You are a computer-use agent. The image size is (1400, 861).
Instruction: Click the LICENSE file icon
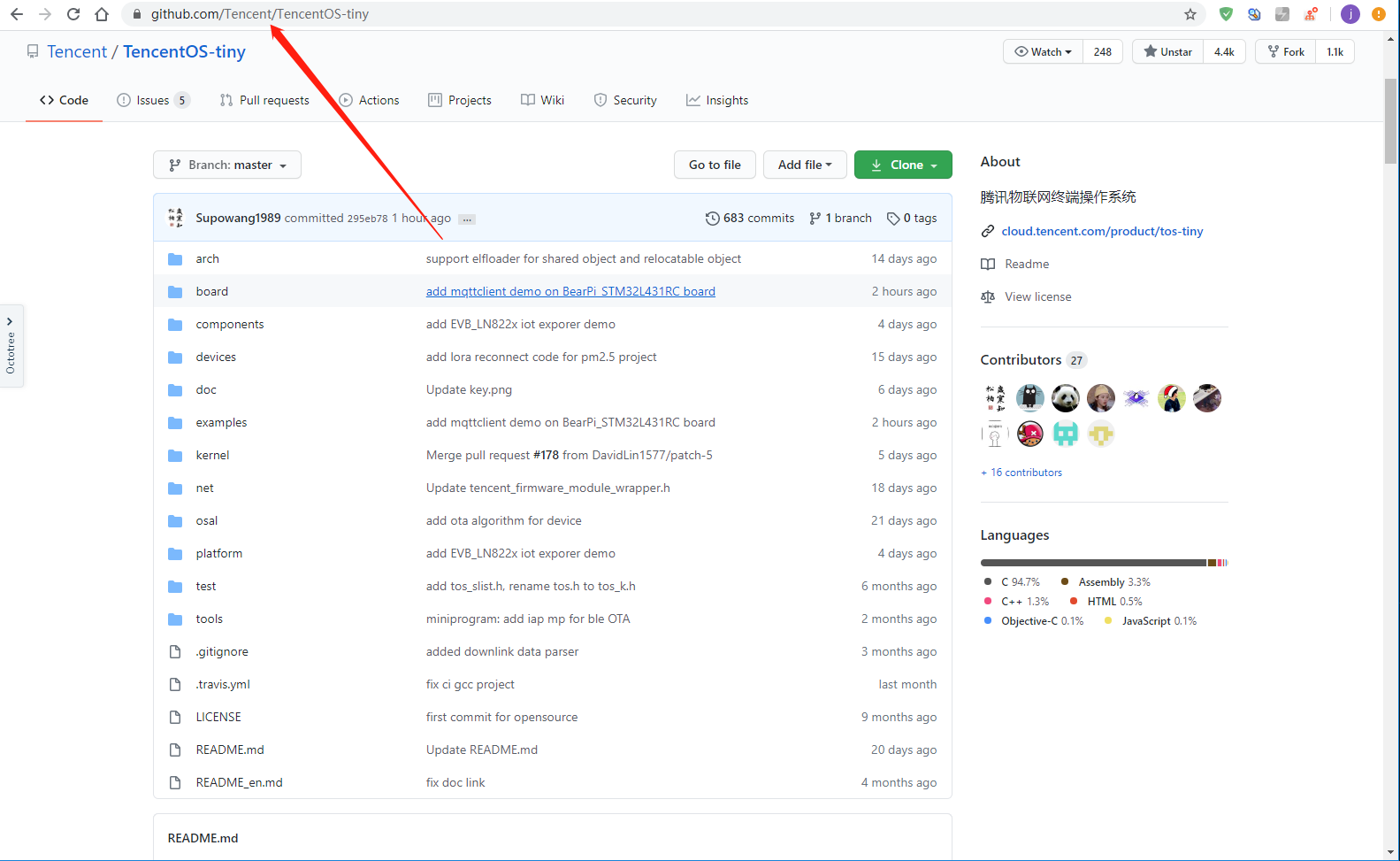click(x=175, y=718)
